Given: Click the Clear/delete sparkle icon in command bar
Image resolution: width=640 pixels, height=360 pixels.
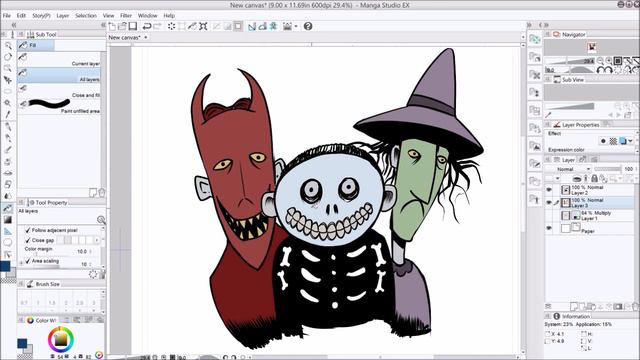Looking at the screenshot, I should click(171, 26).
